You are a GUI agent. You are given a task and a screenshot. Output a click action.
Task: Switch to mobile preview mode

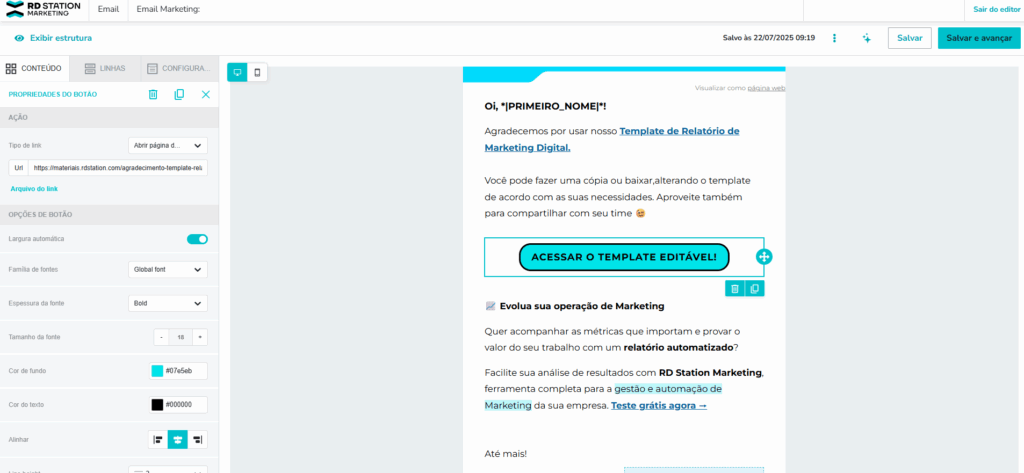tap(258, 72)
